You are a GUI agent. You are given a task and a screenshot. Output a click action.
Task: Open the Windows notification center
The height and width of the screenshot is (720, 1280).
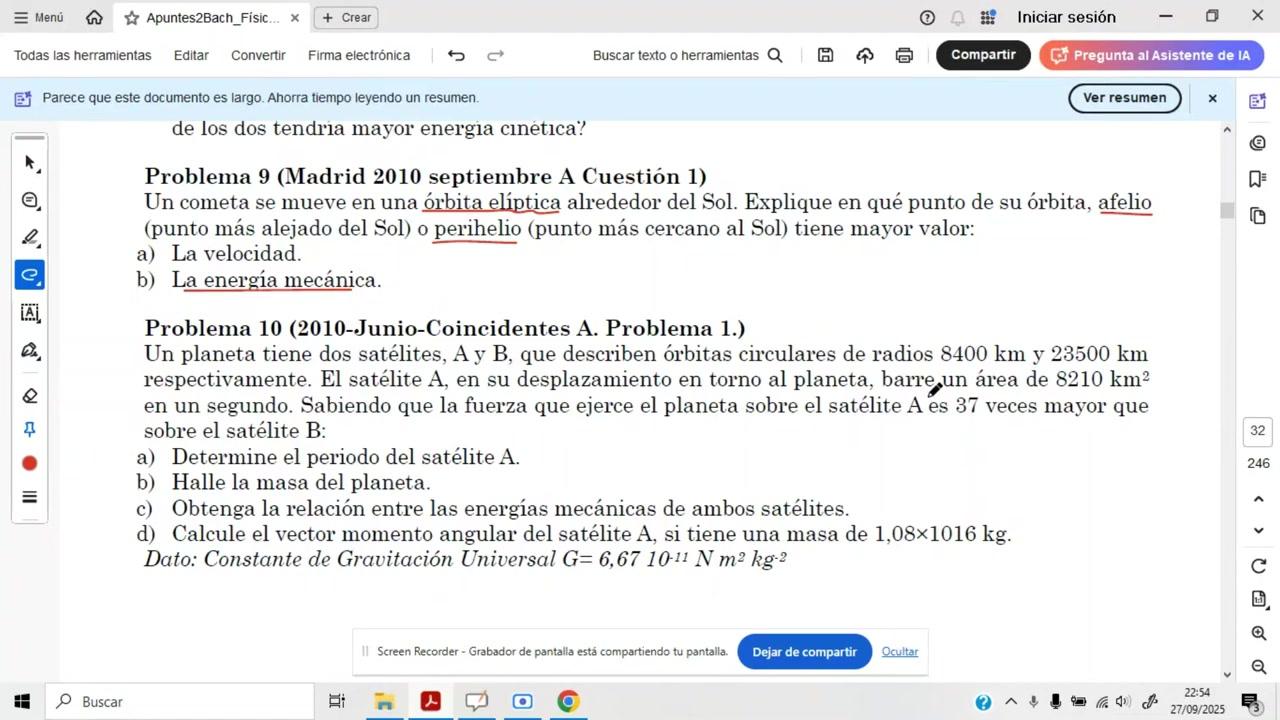point(1250,702)
